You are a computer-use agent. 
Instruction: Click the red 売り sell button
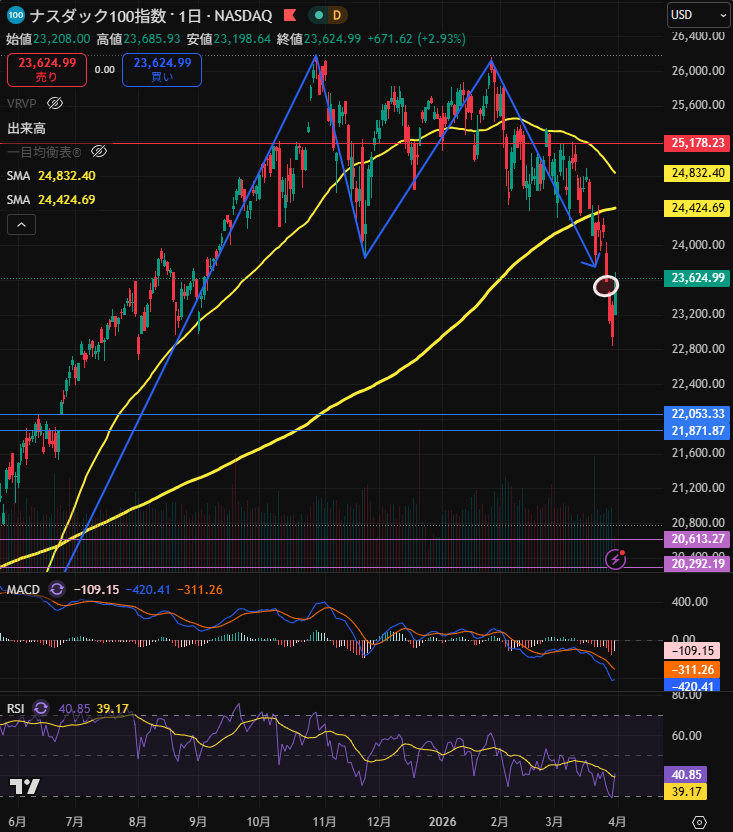[46, 69]
